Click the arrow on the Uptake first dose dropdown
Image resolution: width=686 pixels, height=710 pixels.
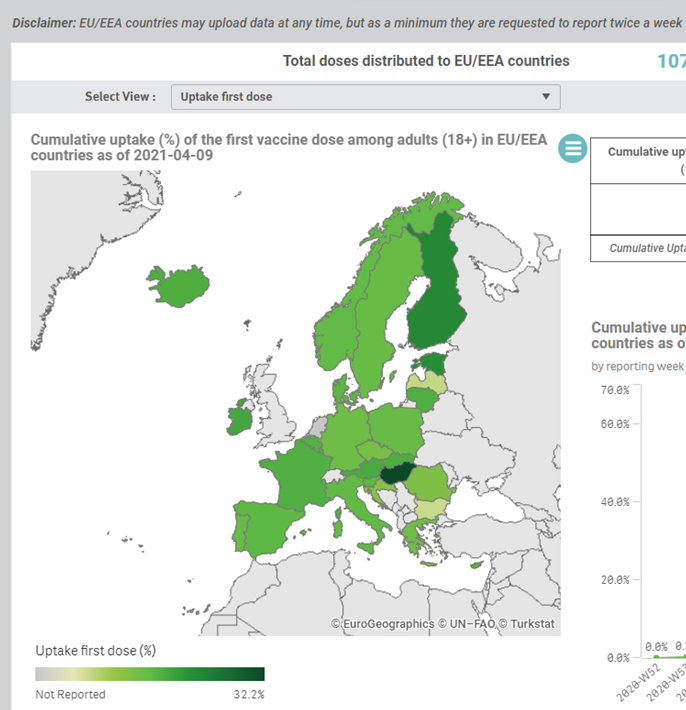click(x=545, y=97)
